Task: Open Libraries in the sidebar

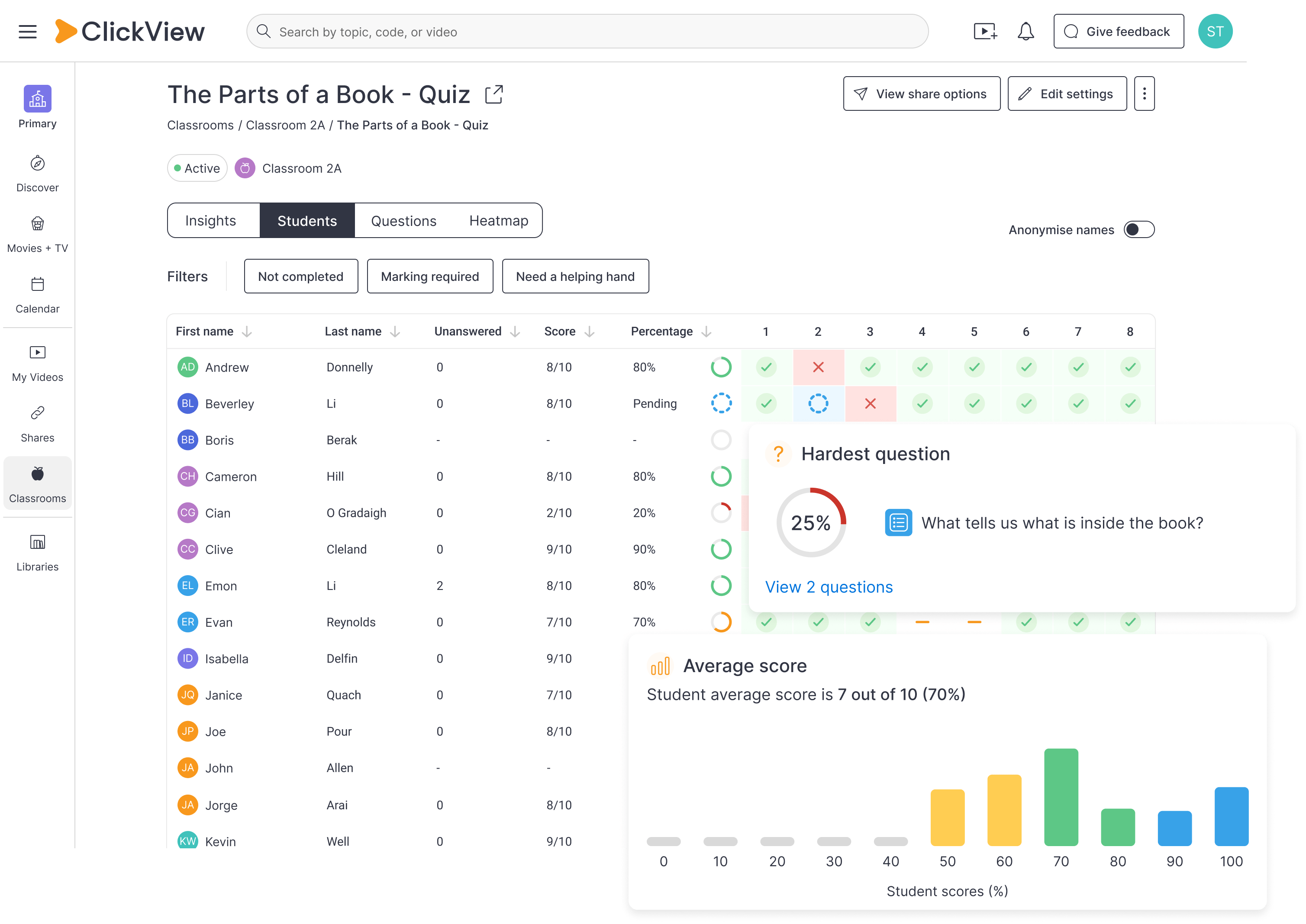Action: pos(38,553)
